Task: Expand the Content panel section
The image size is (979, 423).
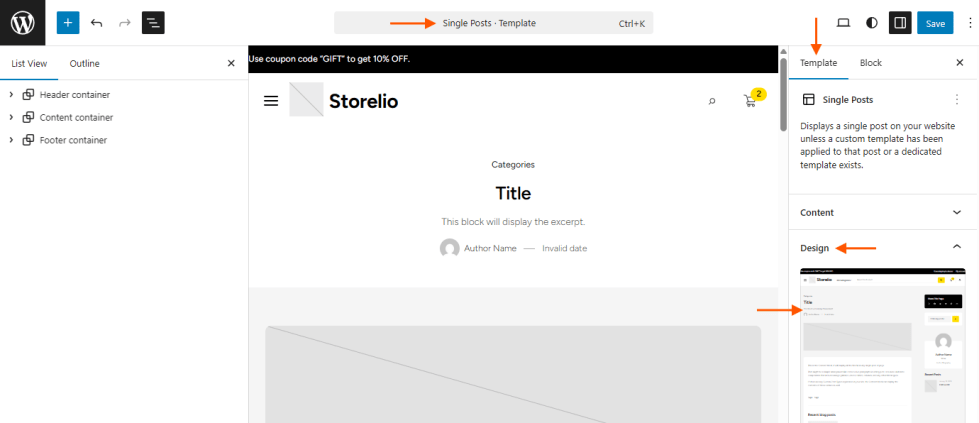Action: point(957,212)
